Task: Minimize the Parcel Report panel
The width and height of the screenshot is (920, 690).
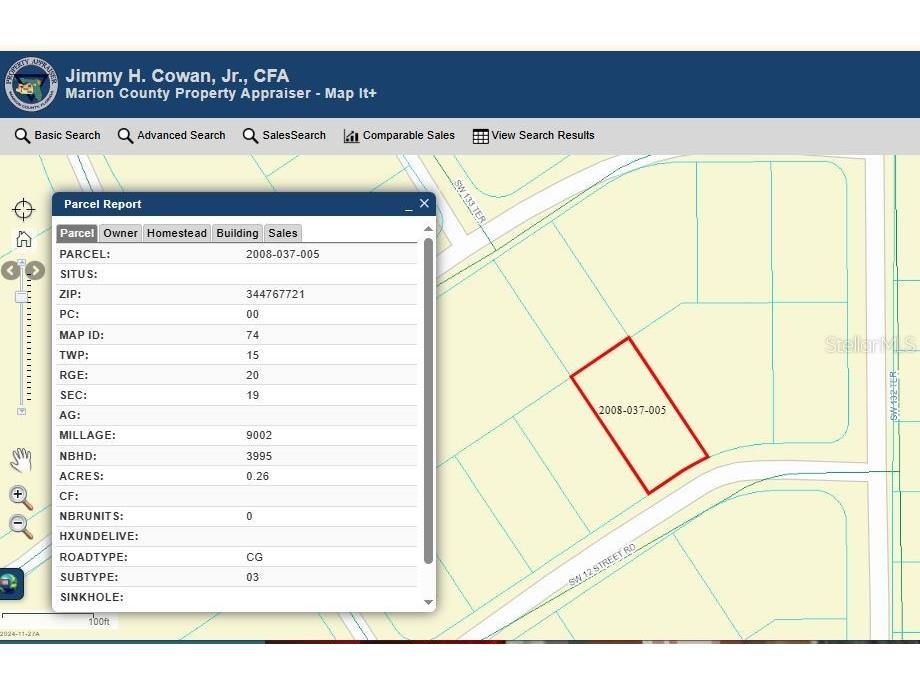Action: click(x=408, y=205)
